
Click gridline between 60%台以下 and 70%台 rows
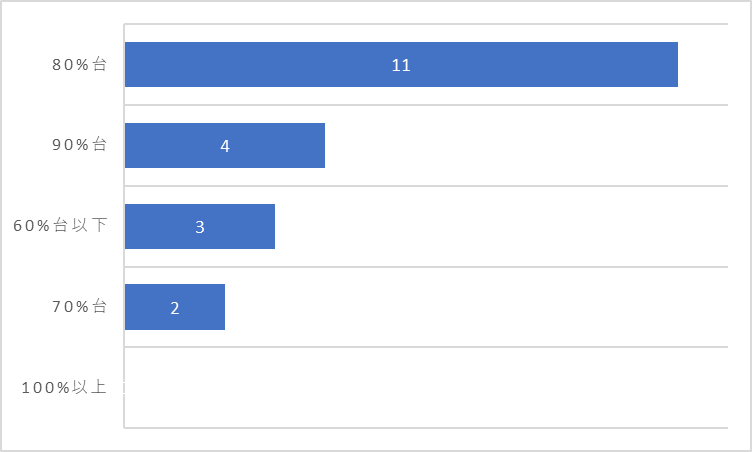pyautogui.click(x=426, y=267)
